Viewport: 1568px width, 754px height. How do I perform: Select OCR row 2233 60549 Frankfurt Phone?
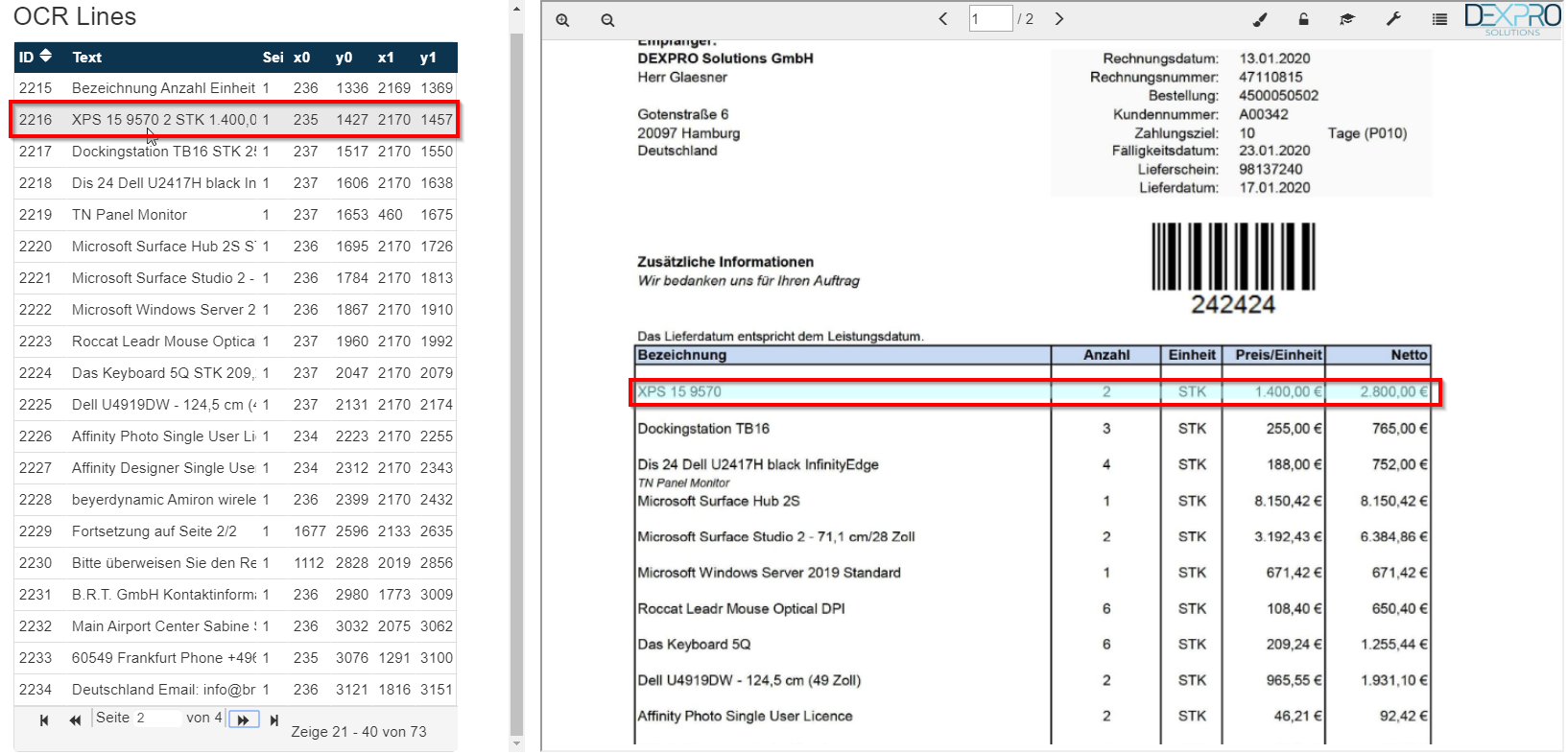[x=235, y=658]
